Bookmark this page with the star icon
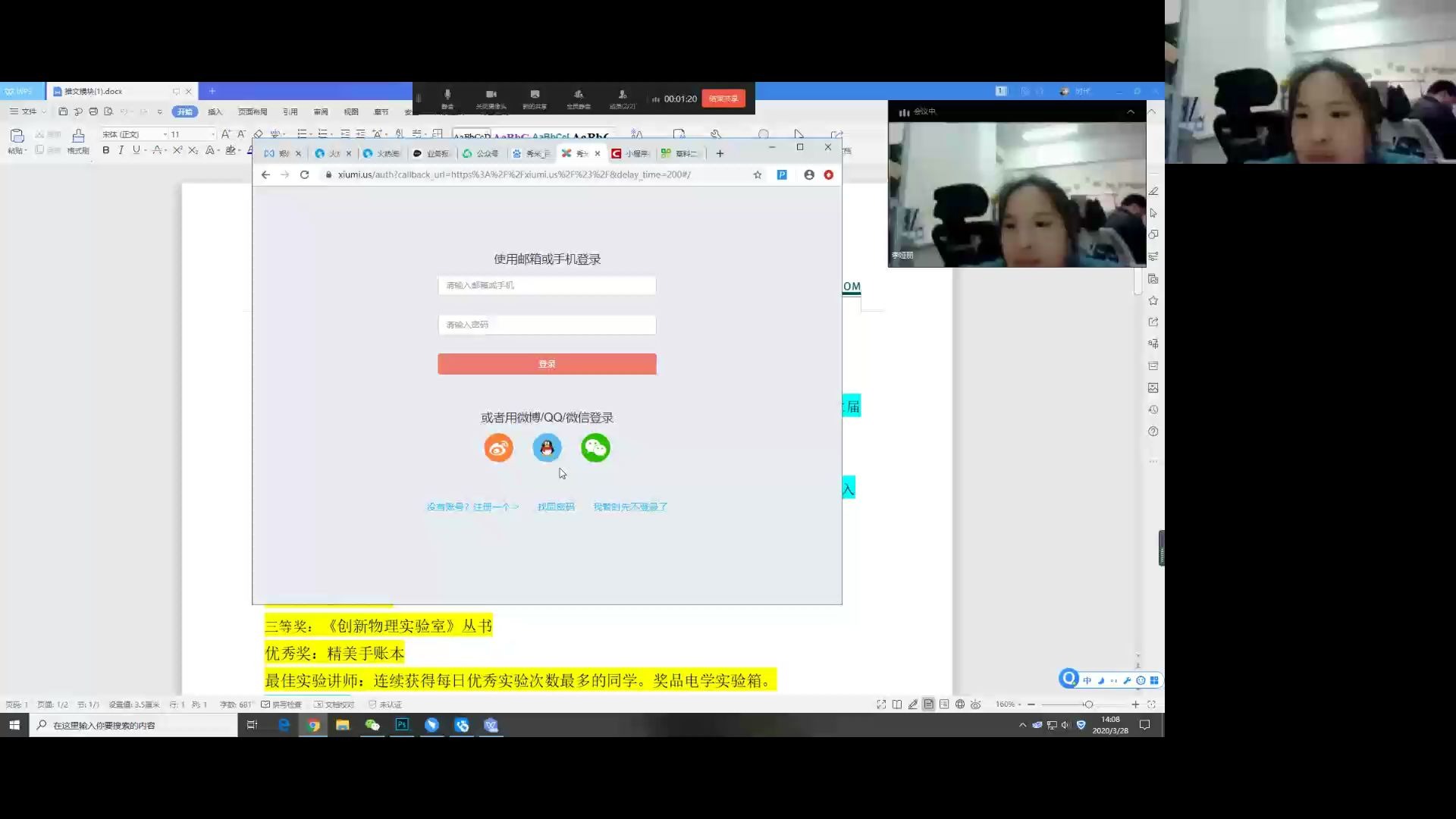The image size is (1456, 819). 757,174
